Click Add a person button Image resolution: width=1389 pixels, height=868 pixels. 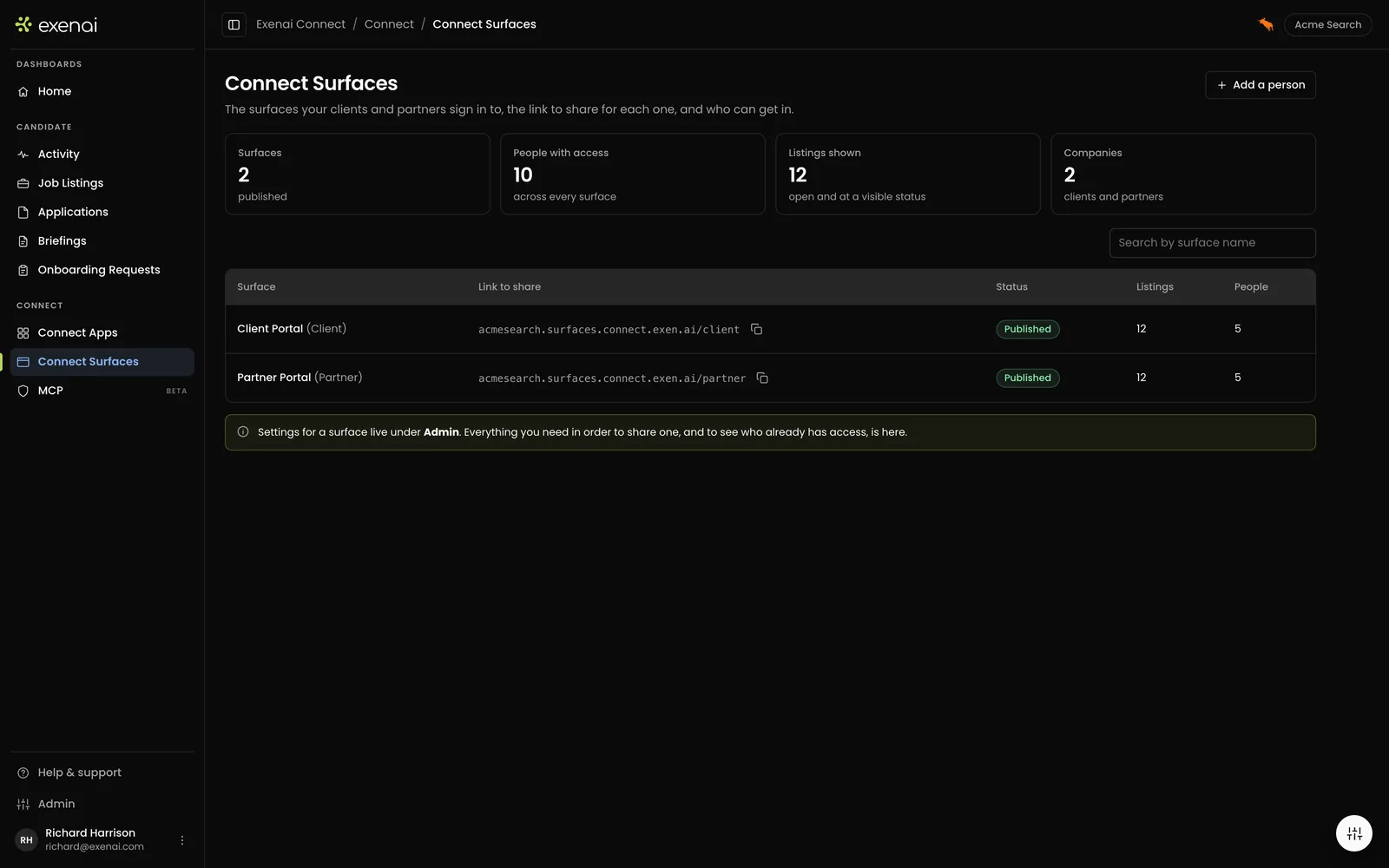point(1261,85)
